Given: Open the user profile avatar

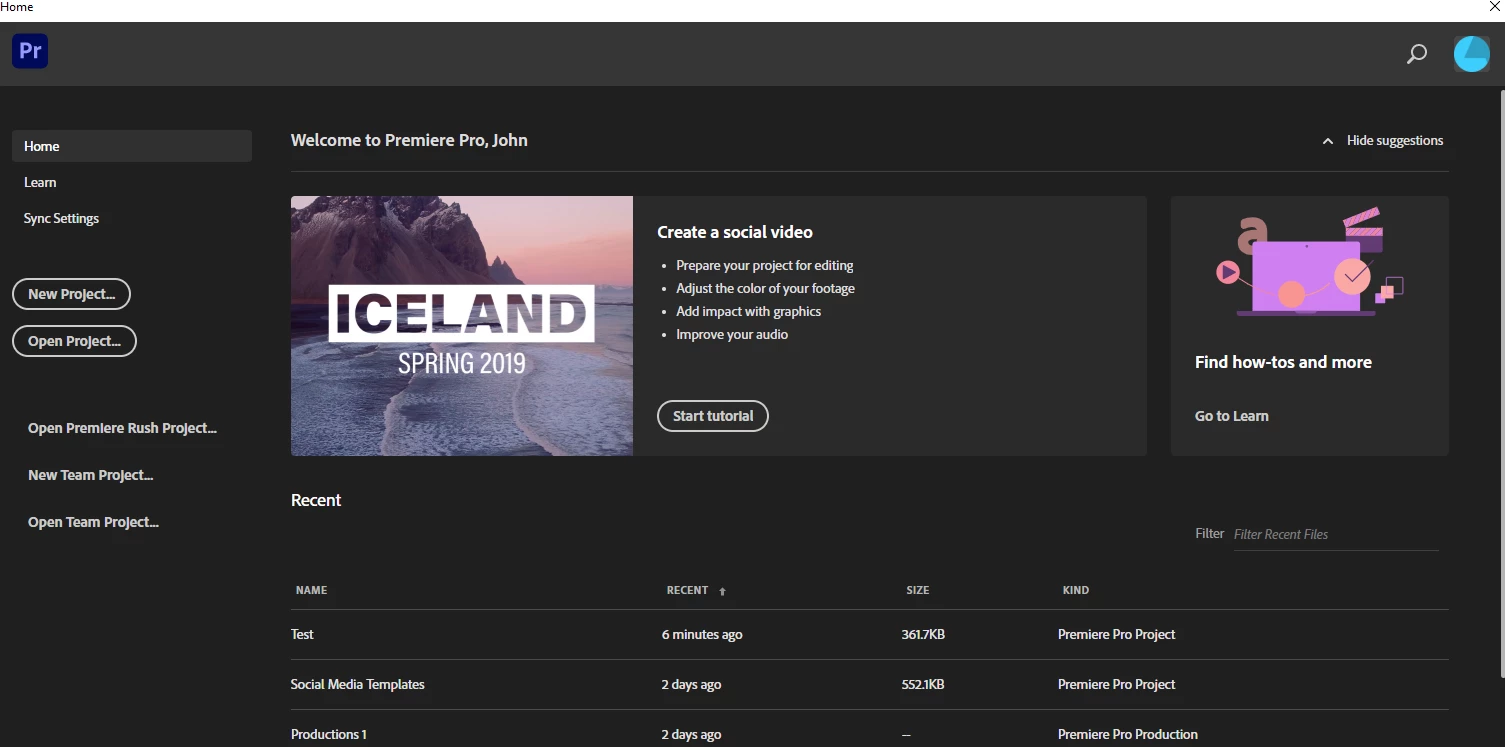Looking at the screenshot, I should pyautogui.click(x=1471, y=54).
